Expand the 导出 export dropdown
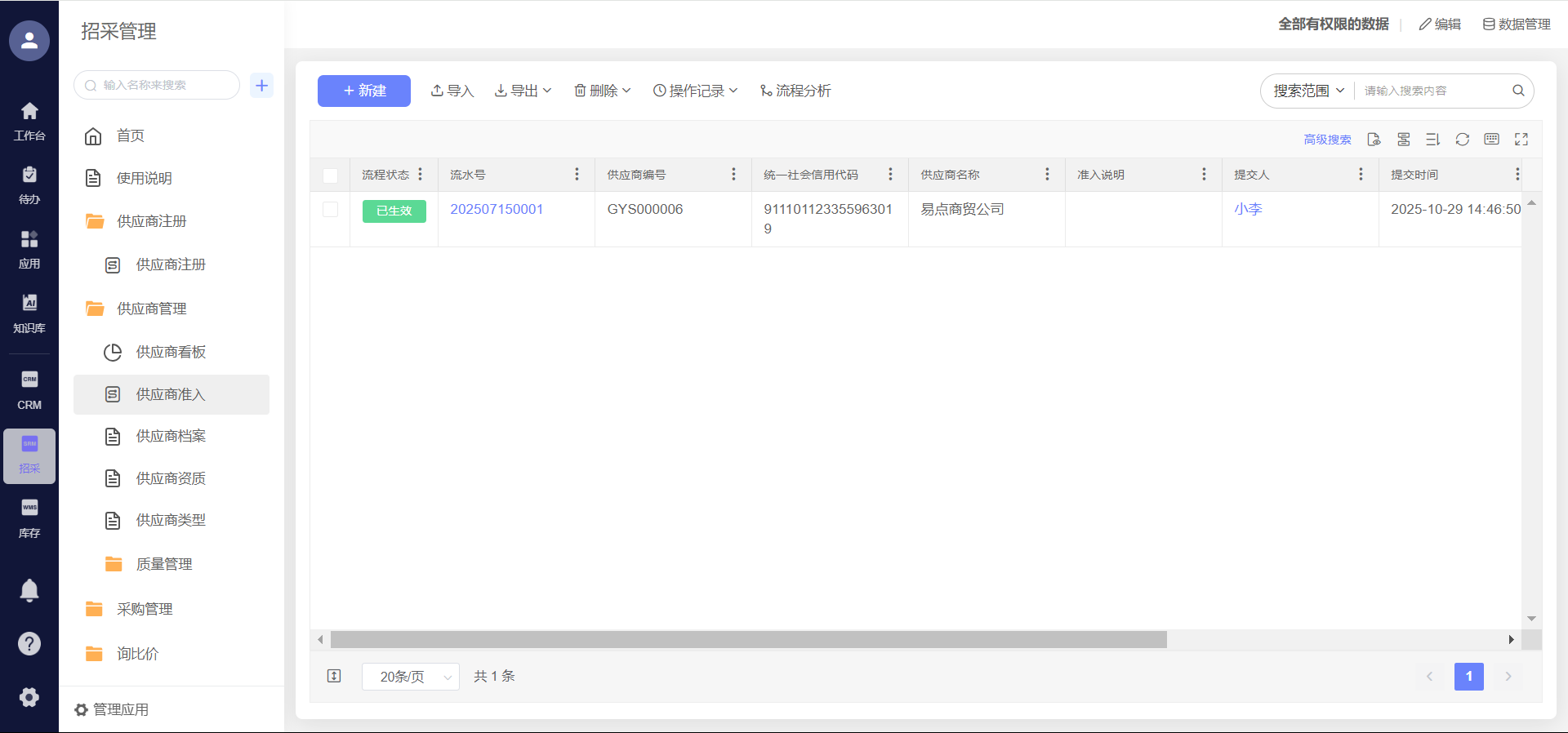The height and width of the screenshot is (733, 1568). 523,91
